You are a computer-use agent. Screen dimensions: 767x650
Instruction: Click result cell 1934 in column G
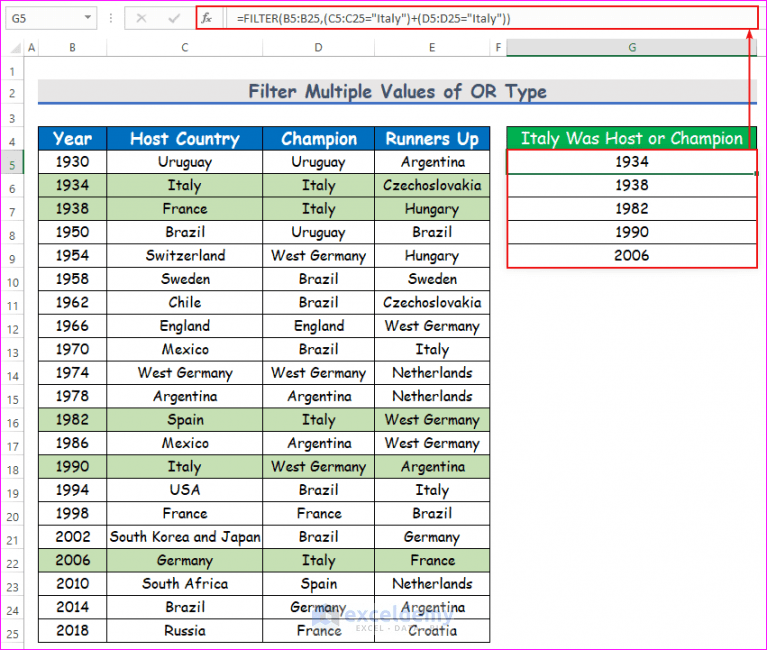tap(632, 162)
